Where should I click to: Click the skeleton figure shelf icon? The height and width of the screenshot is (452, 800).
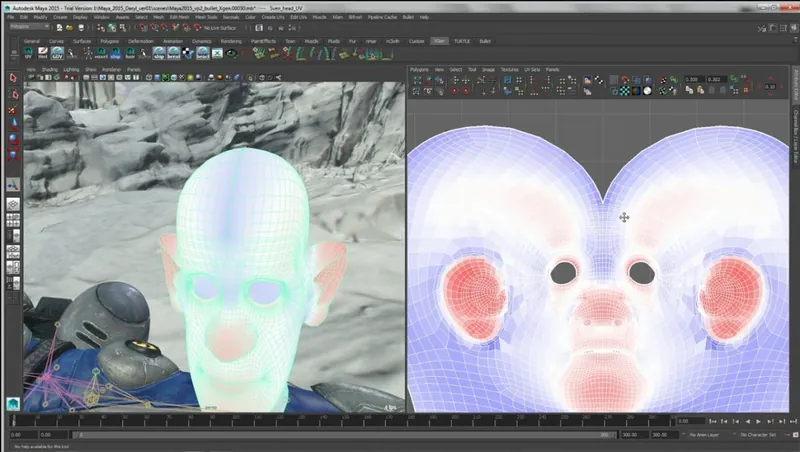point(88,53)
